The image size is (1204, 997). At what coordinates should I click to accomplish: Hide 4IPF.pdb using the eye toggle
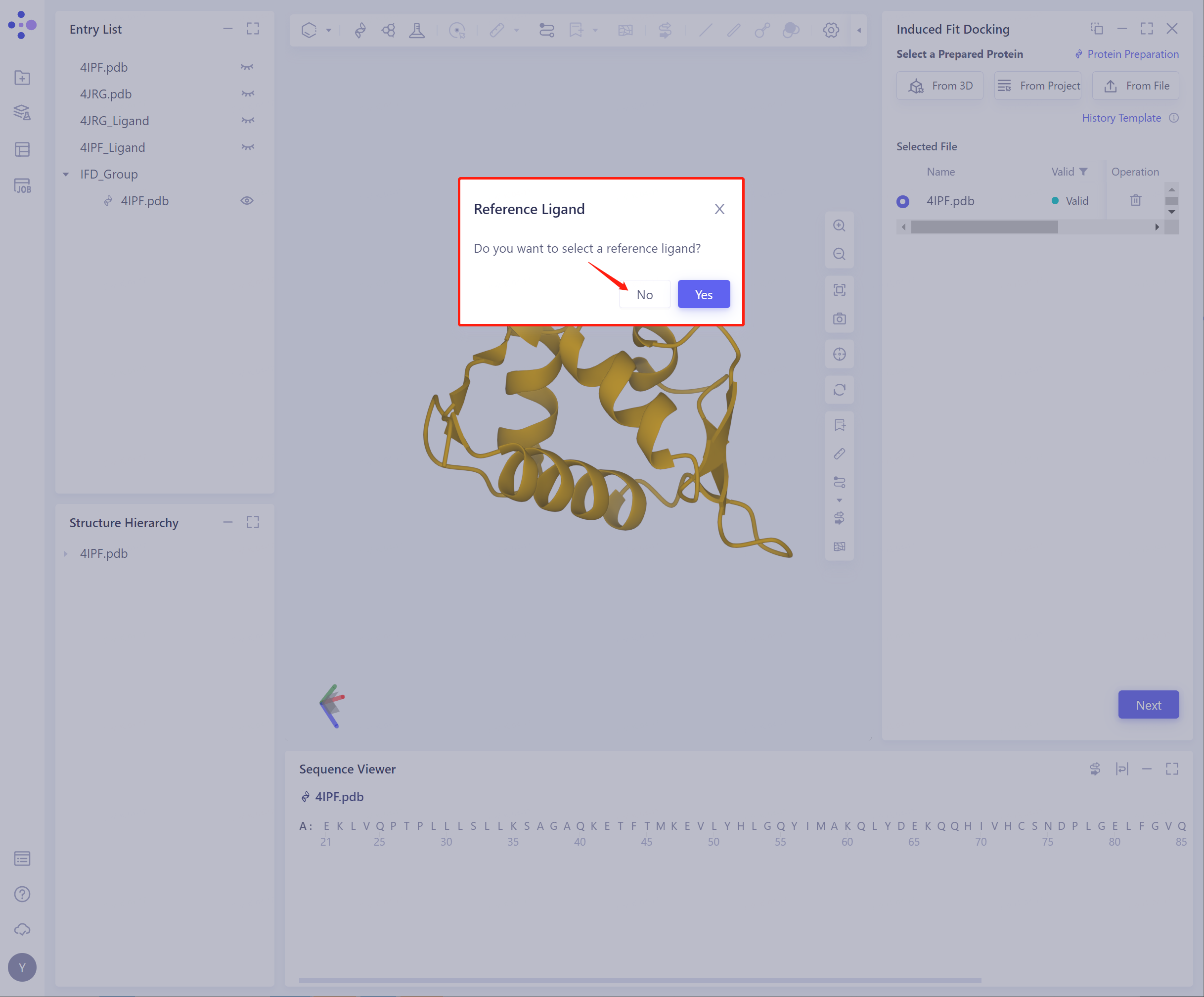coord(247,200)
